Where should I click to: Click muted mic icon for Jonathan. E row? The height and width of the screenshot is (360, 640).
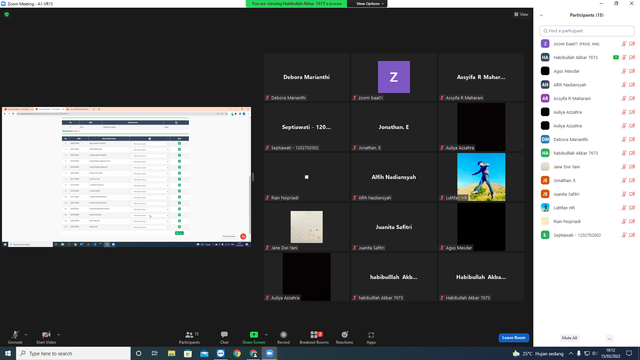[624, 180]
